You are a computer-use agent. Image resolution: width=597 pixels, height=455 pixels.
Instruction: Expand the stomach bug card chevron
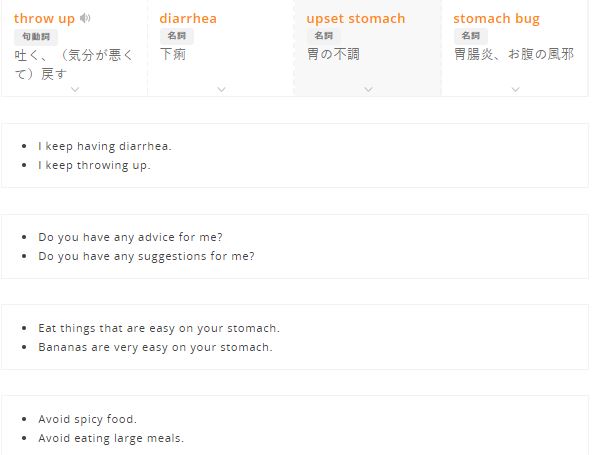pyautogui.click(x=516, y=89)
